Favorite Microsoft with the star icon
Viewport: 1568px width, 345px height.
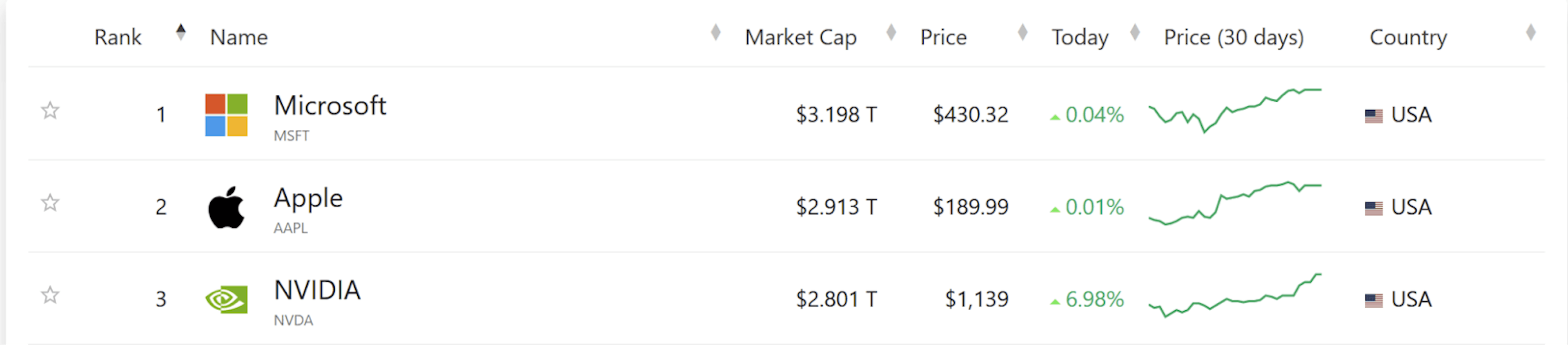click(50, 111)
